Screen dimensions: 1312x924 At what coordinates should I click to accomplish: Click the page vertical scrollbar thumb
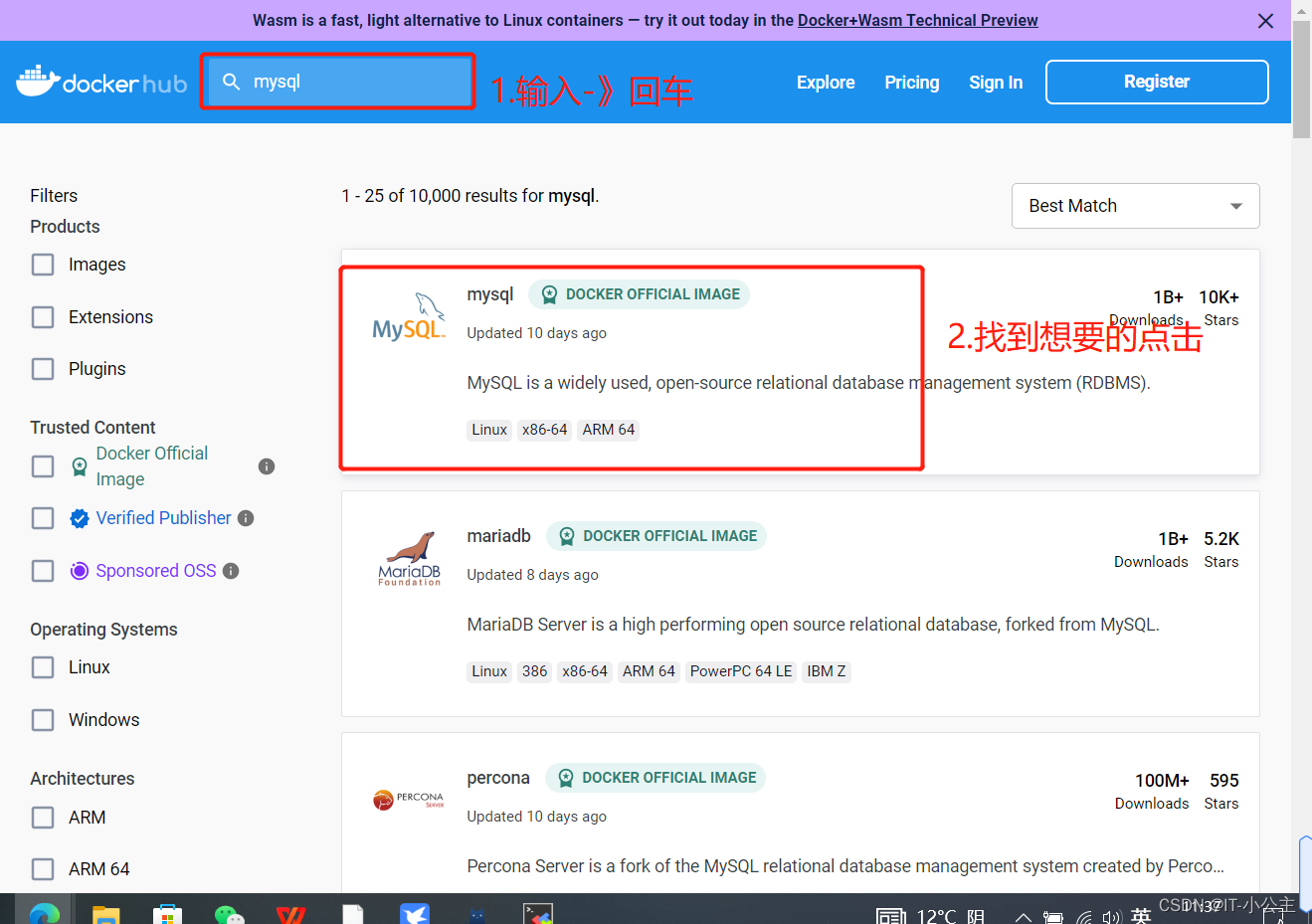click(x=1302, y=80)
